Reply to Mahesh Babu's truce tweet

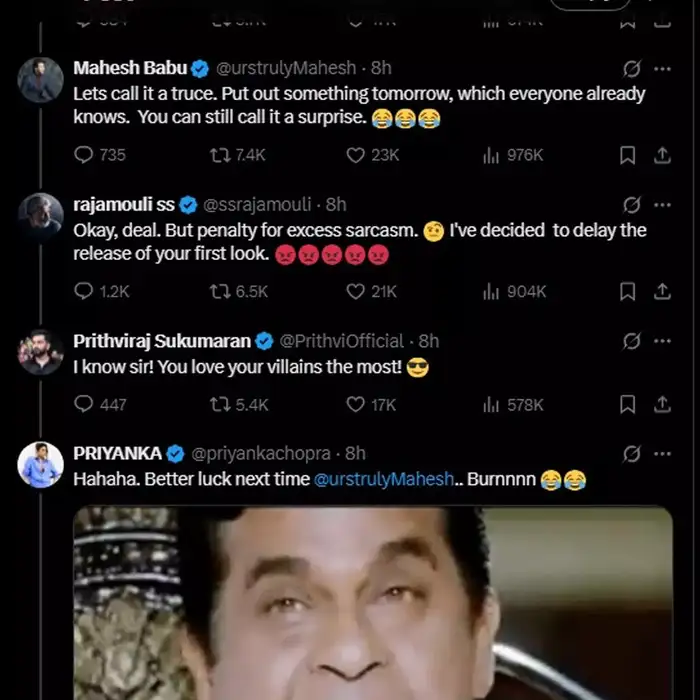[x=85, y=155]
